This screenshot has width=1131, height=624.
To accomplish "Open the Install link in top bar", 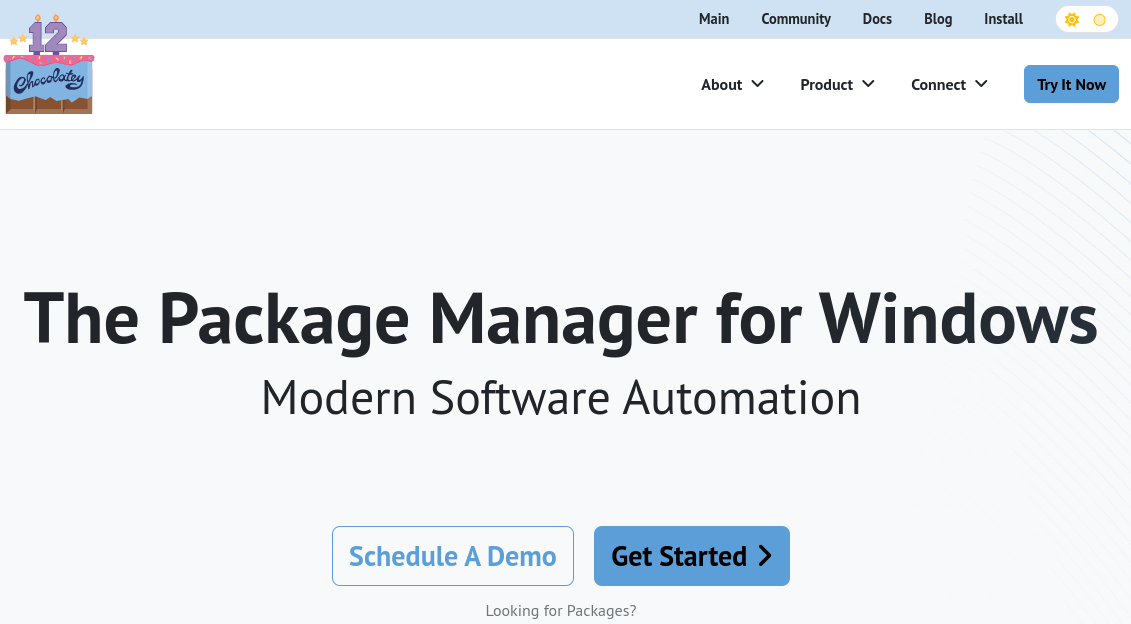I will 1003,19.
